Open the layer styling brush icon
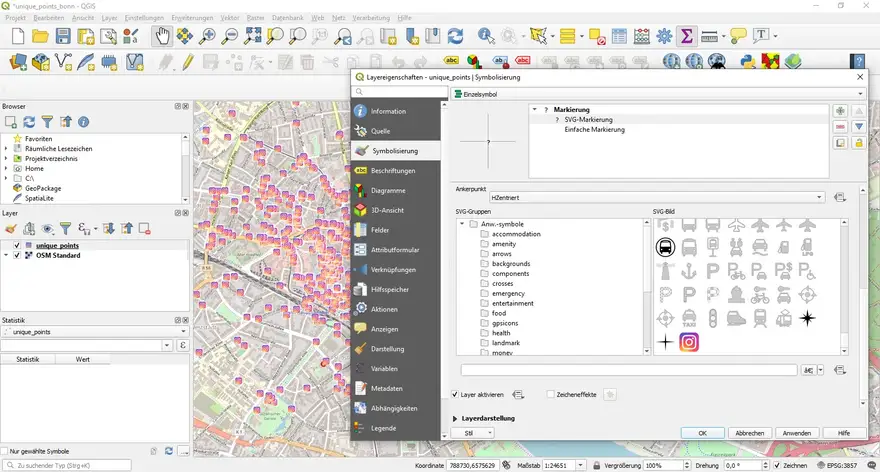Screen dimensions: 880x472 point(11,228)
